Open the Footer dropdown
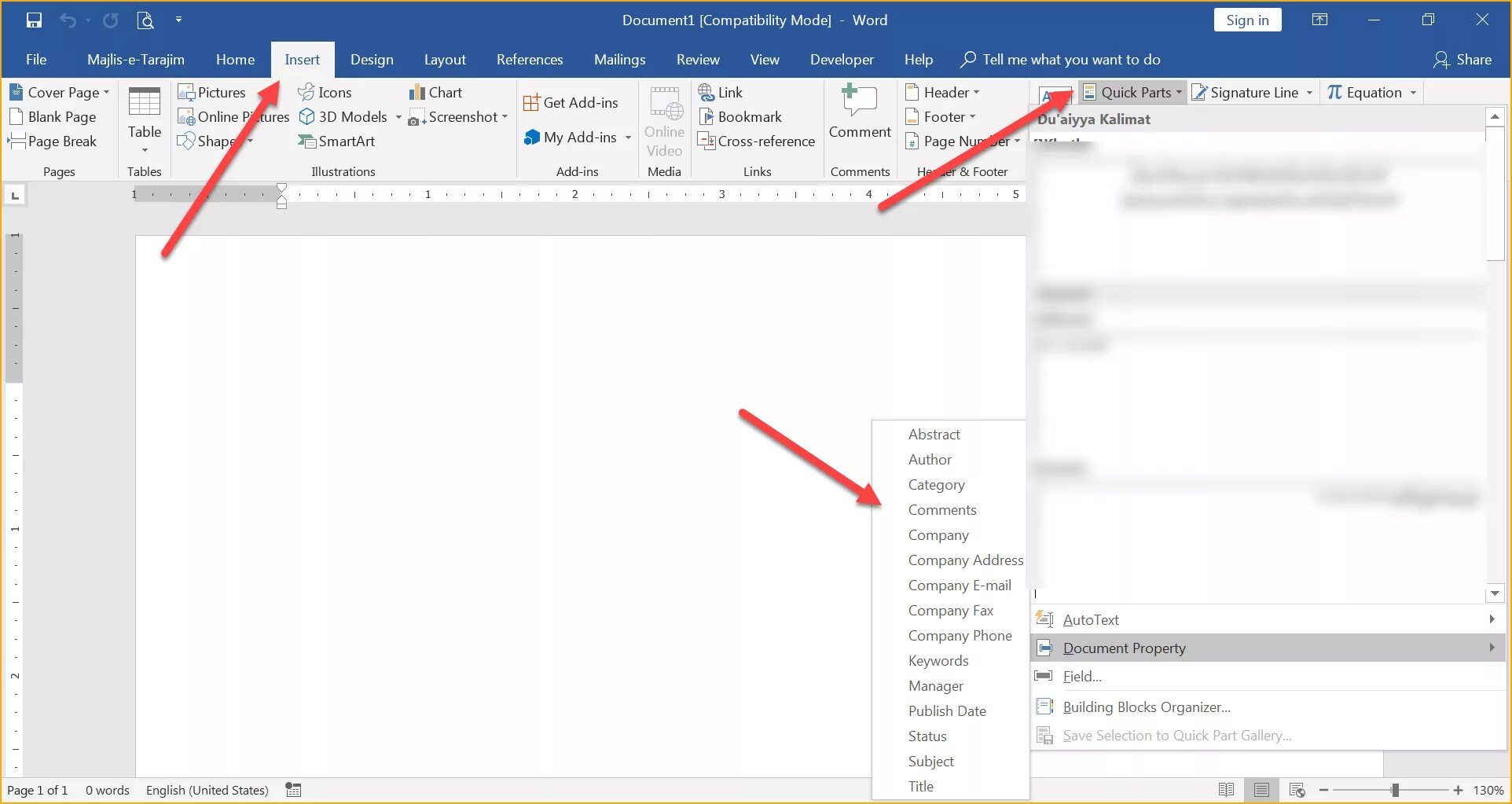 pyautogui.click(x=941, y=117)
